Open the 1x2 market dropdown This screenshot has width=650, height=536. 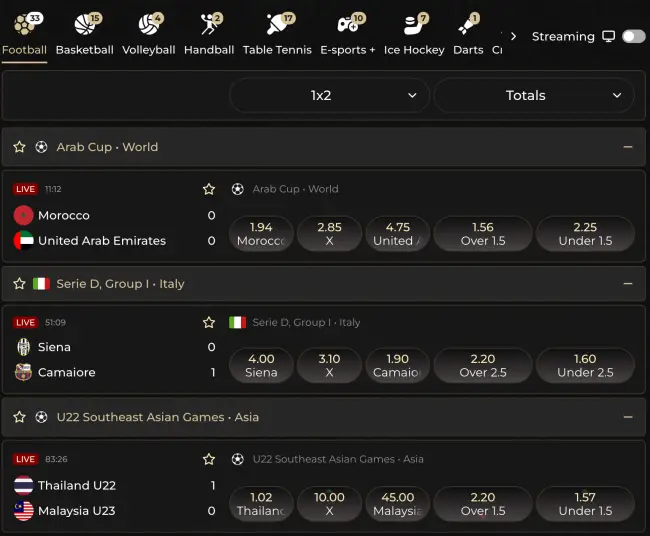click(x=329, y=96)
